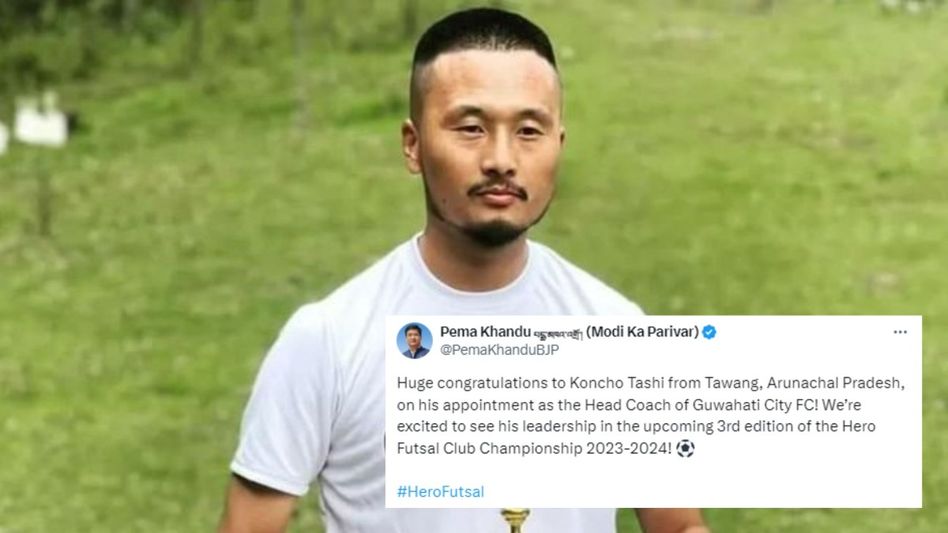
Task: Click the soccer ball emoji in the tweet
Action: 685,448
